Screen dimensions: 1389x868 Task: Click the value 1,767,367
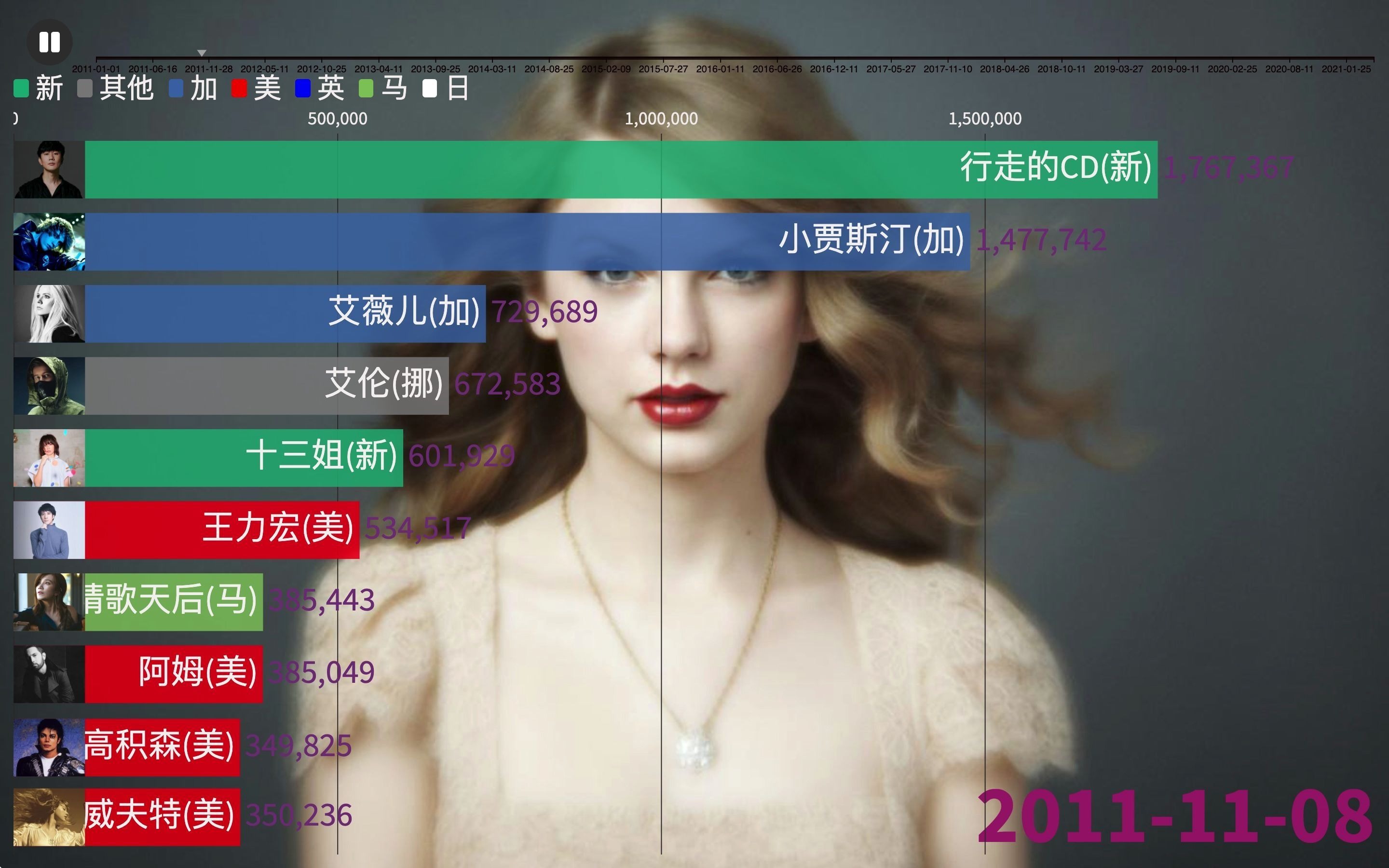[x=1228, y=168]
